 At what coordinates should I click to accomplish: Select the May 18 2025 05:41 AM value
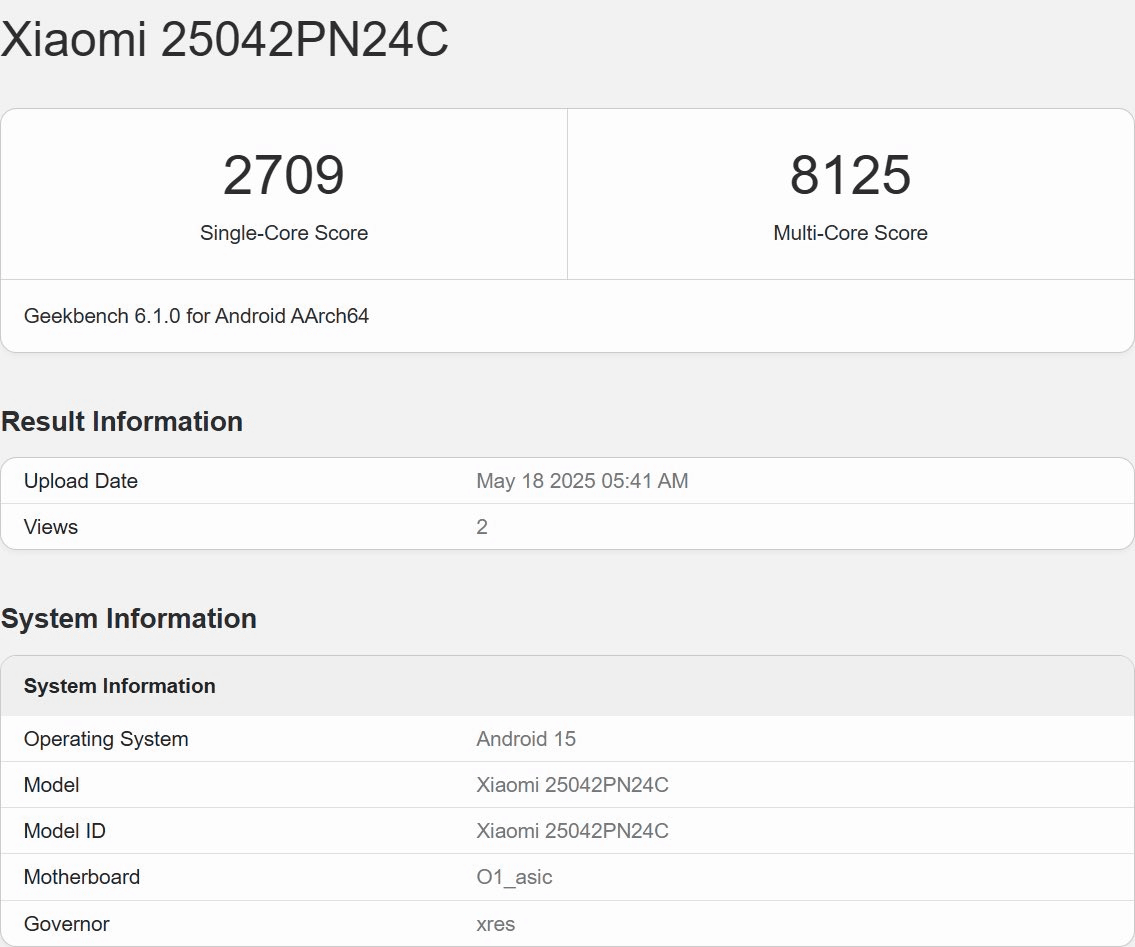tap(582, 481)
